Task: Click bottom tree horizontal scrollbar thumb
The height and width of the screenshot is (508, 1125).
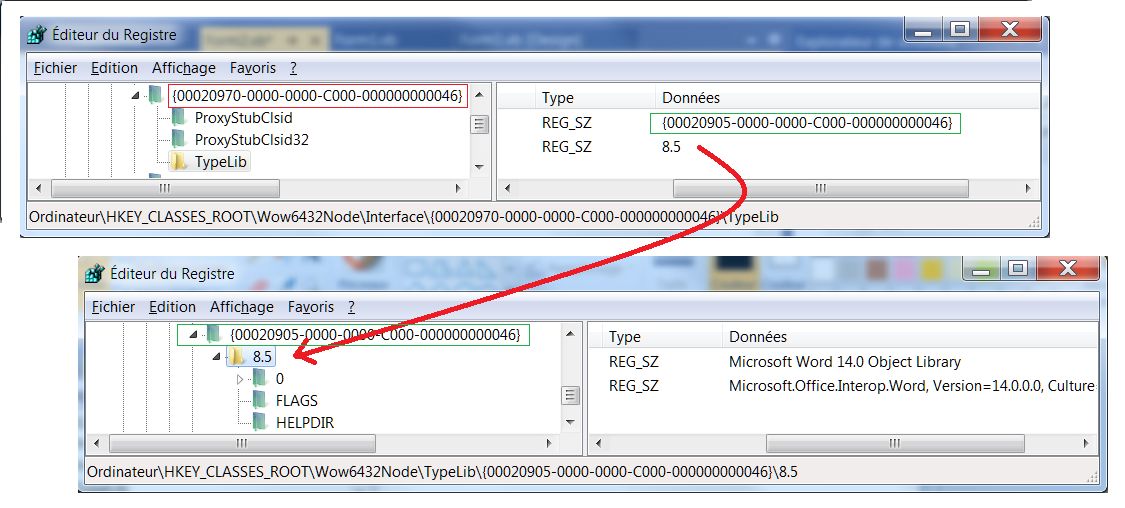Action: 243,443
